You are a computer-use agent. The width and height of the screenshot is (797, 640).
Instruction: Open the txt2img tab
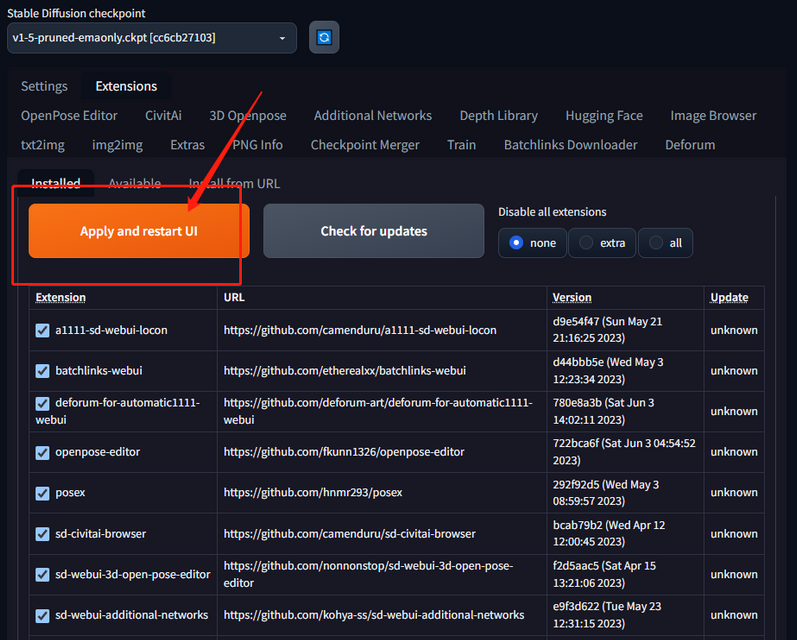pyautogui.click(x=42, y=145)
